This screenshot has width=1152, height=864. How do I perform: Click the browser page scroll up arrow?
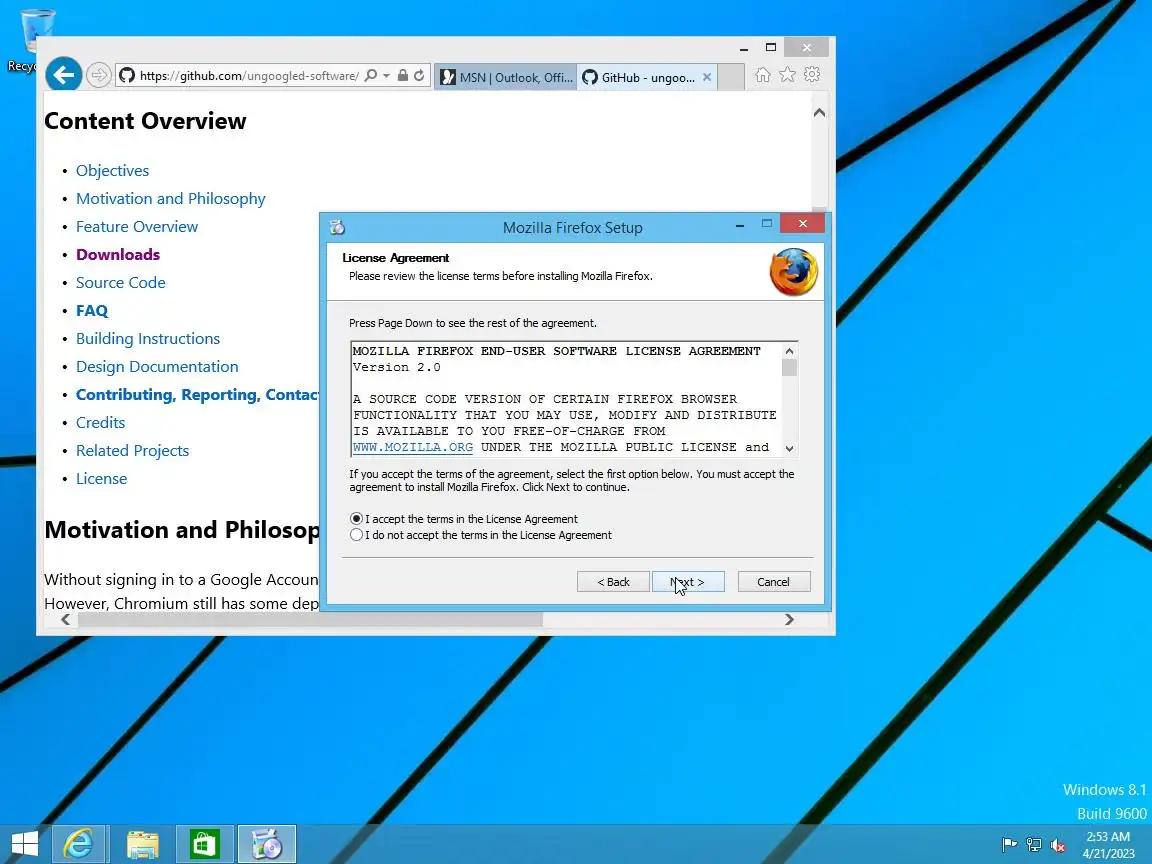819,112
